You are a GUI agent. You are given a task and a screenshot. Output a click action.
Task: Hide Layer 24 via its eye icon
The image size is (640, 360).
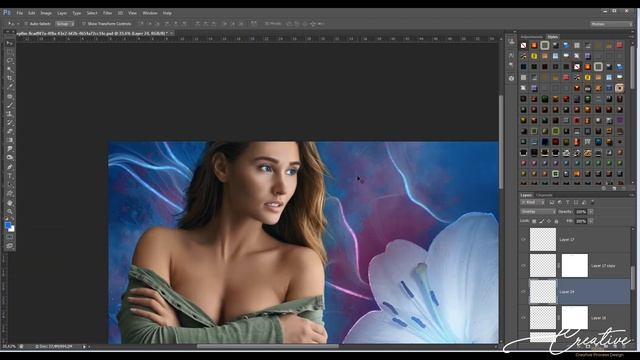[524, 292]
